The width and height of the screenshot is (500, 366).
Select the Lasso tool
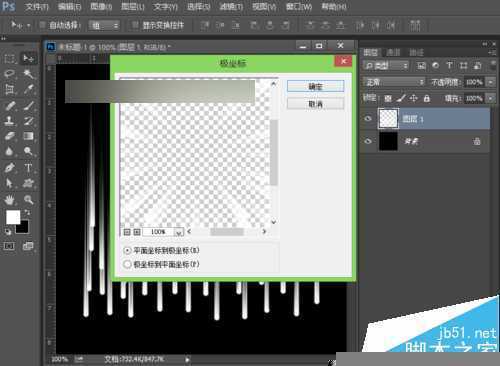pos(9,74)
